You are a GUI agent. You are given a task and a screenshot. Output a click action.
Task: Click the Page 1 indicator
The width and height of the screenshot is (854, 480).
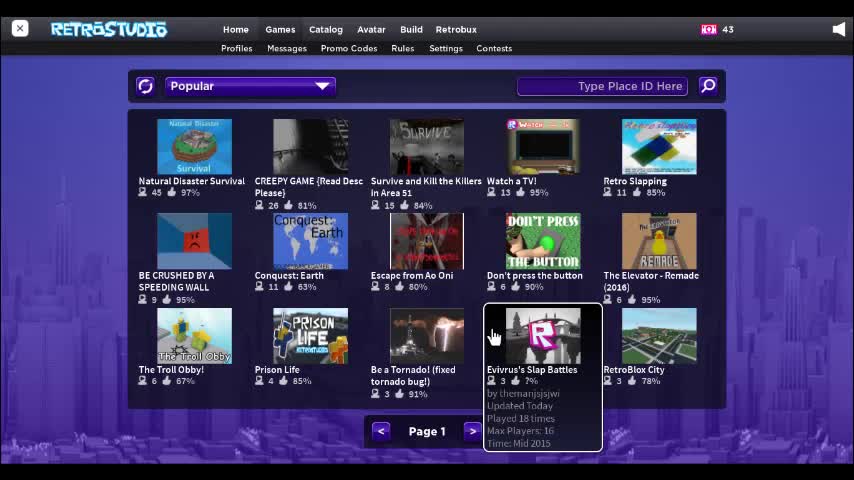[427, 432]
